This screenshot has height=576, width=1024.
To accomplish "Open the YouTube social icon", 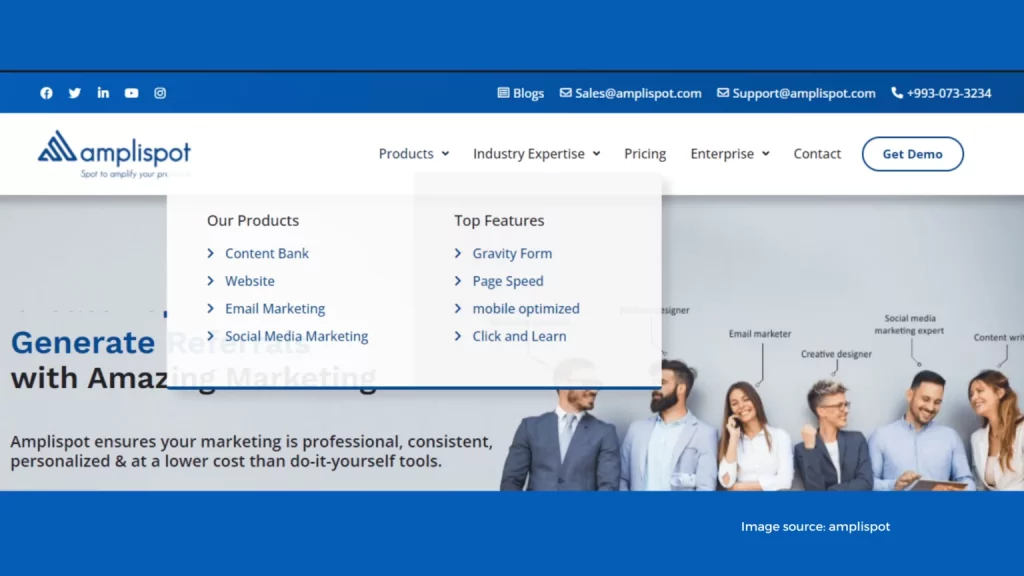I will pyautogui.click(x=131, y=93).
